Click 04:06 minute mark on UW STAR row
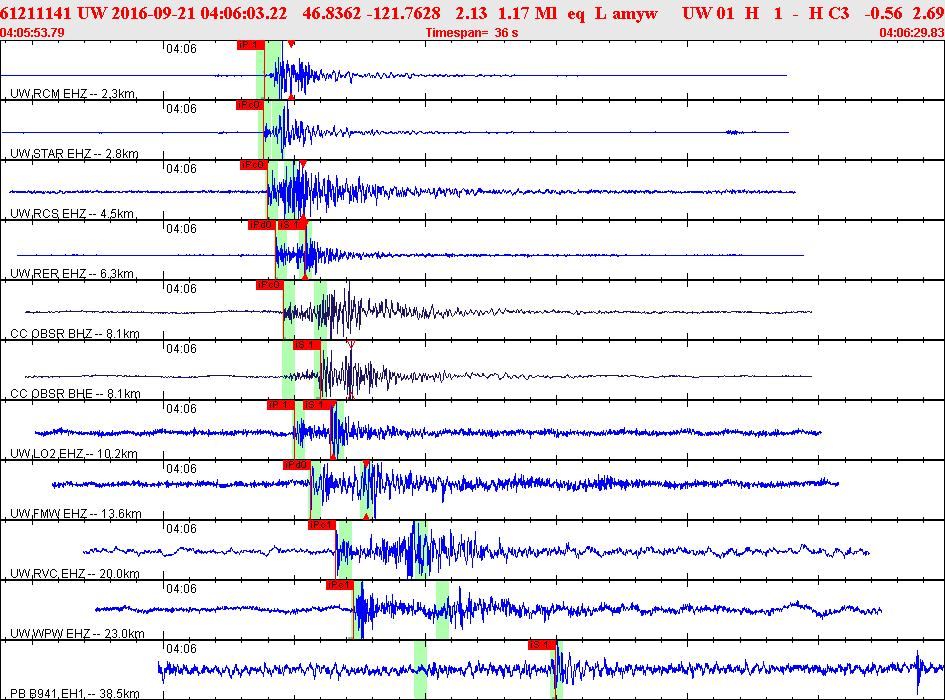The height and width of the screenshot is (700, 945). [x=181, y=109]
